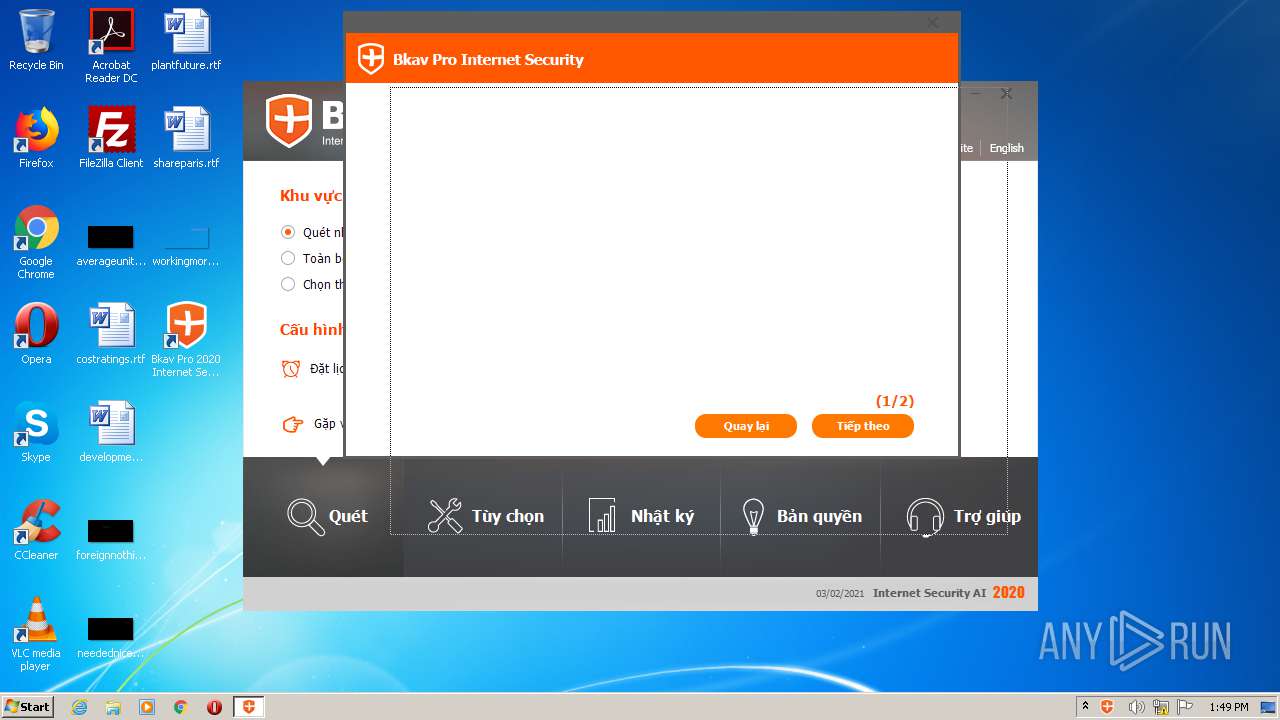Click the wrench and screwdriver icon

(445, 516)
